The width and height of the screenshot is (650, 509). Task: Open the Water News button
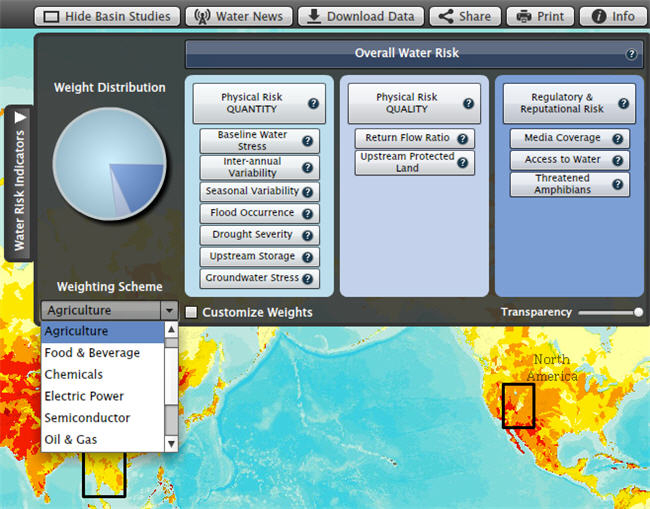(x=239, y=16)
